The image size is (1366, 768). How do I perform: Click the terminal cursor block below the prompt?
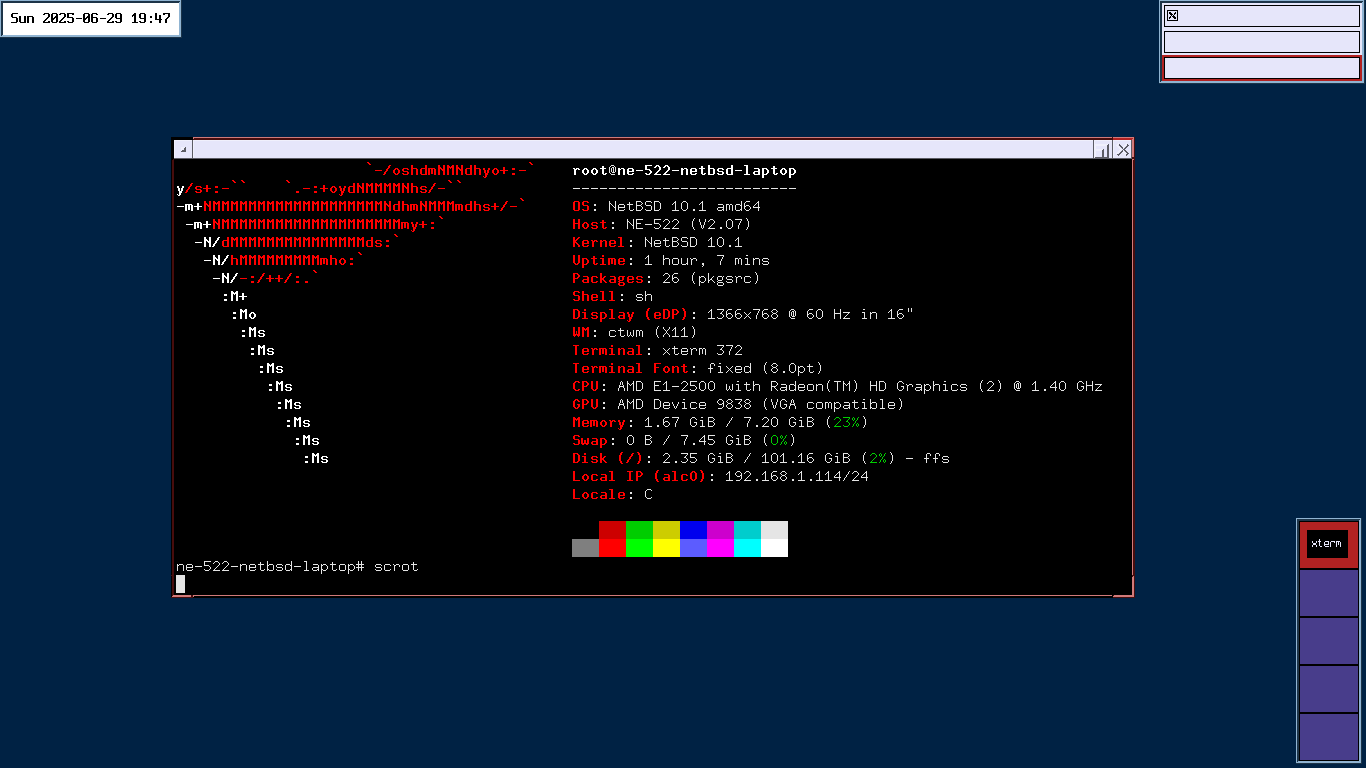tap(180, 584)
